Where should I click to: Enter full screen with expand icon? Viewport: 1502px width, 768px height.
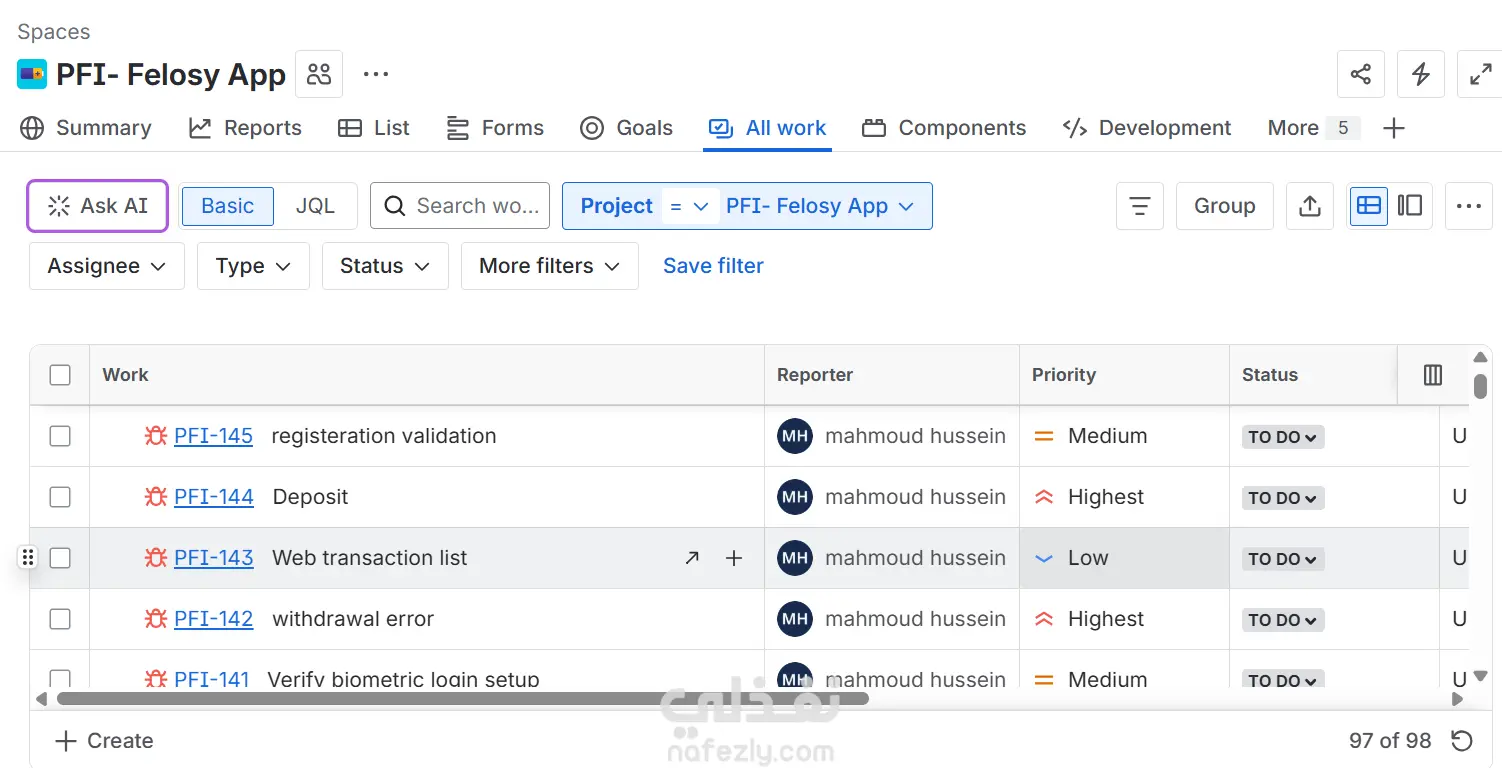click(x=1480, y=74)
